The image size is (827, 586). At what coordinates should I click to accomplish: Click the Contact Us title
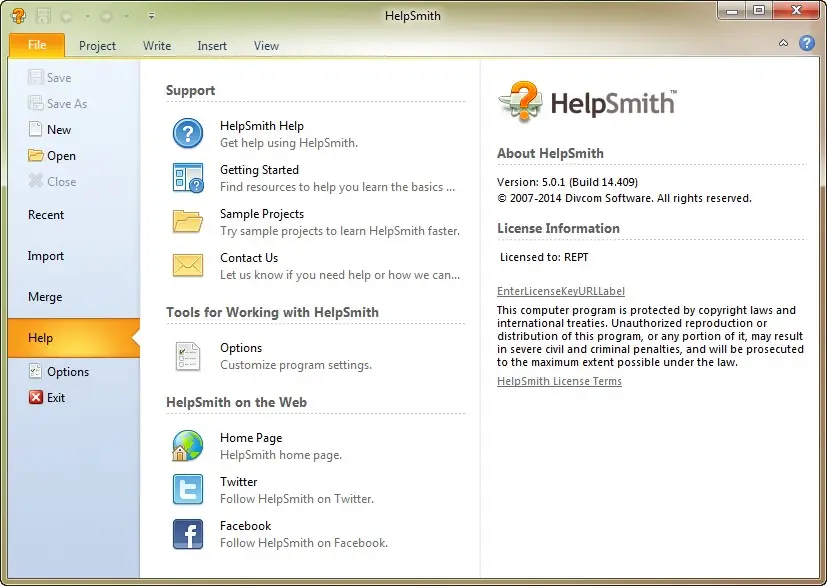coord(248,258)
